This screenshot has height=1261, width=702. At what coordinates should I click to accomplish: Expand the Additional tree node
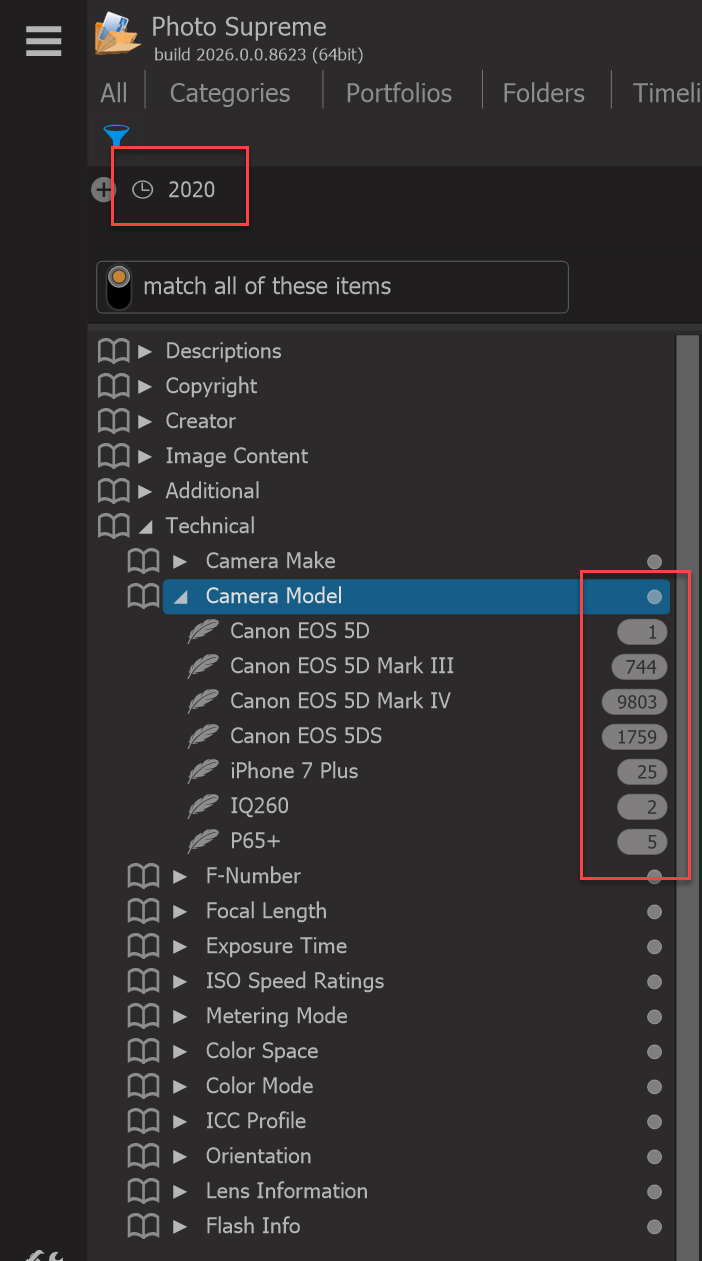coord(145,491)
